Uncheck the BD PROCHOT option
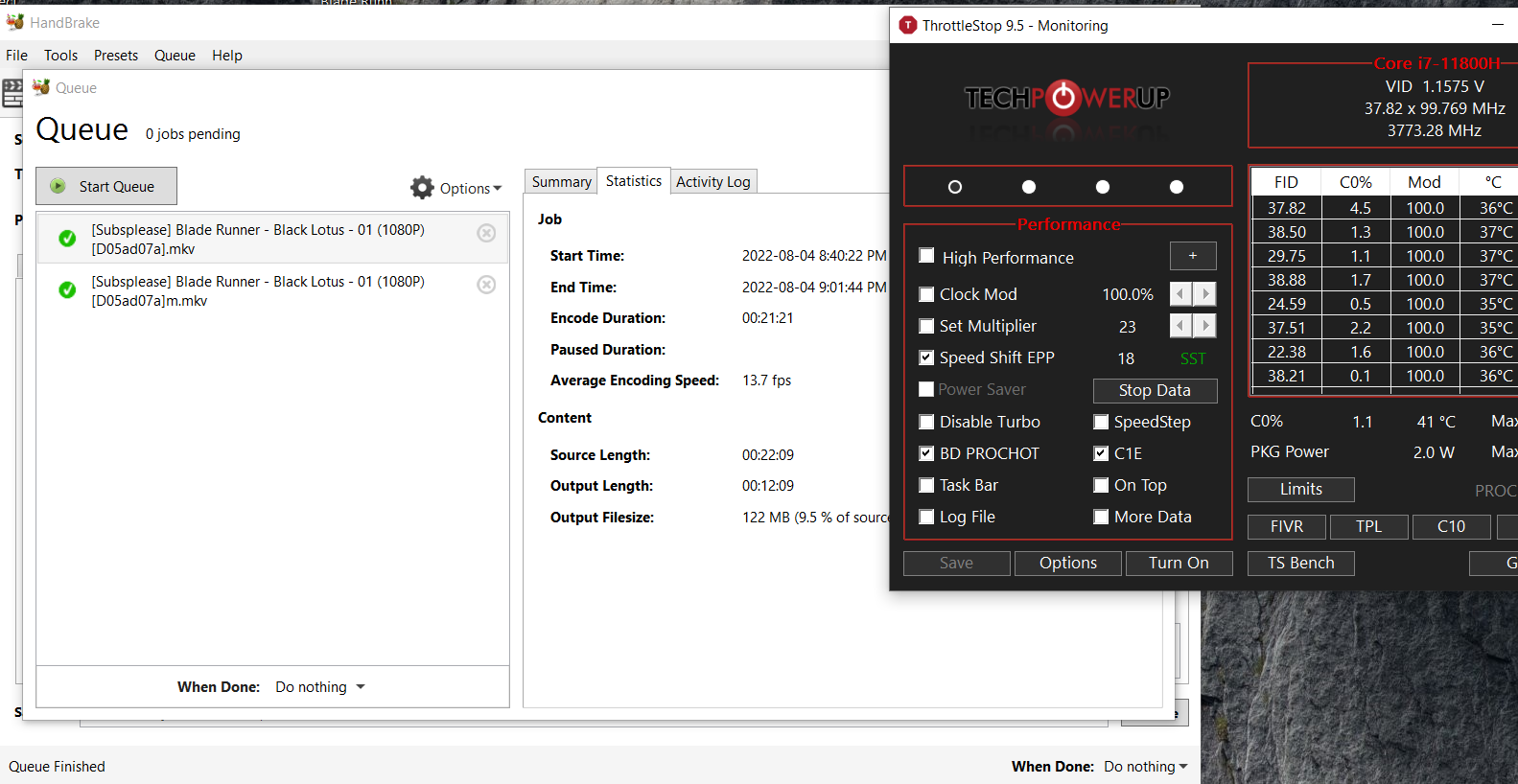The image size is (1518, 784). (926, 453)
